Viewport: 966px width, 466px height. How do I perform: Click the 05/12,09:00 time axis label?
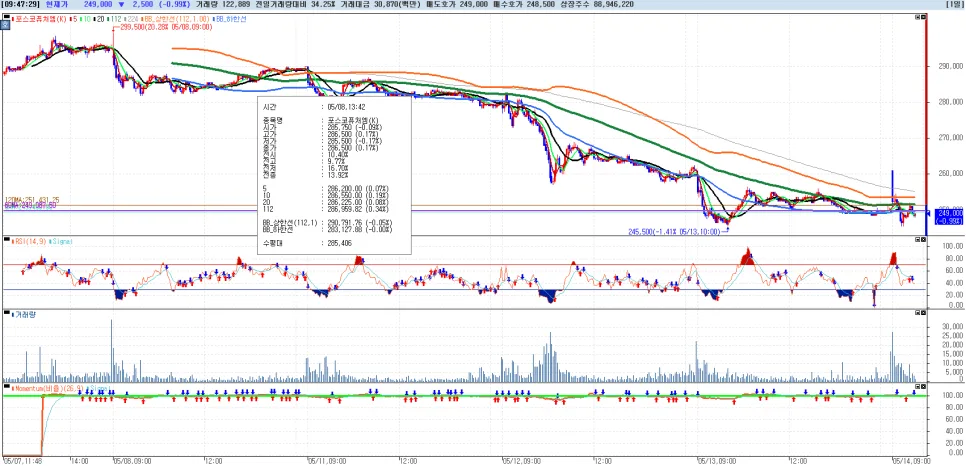(x=521, y=460)
